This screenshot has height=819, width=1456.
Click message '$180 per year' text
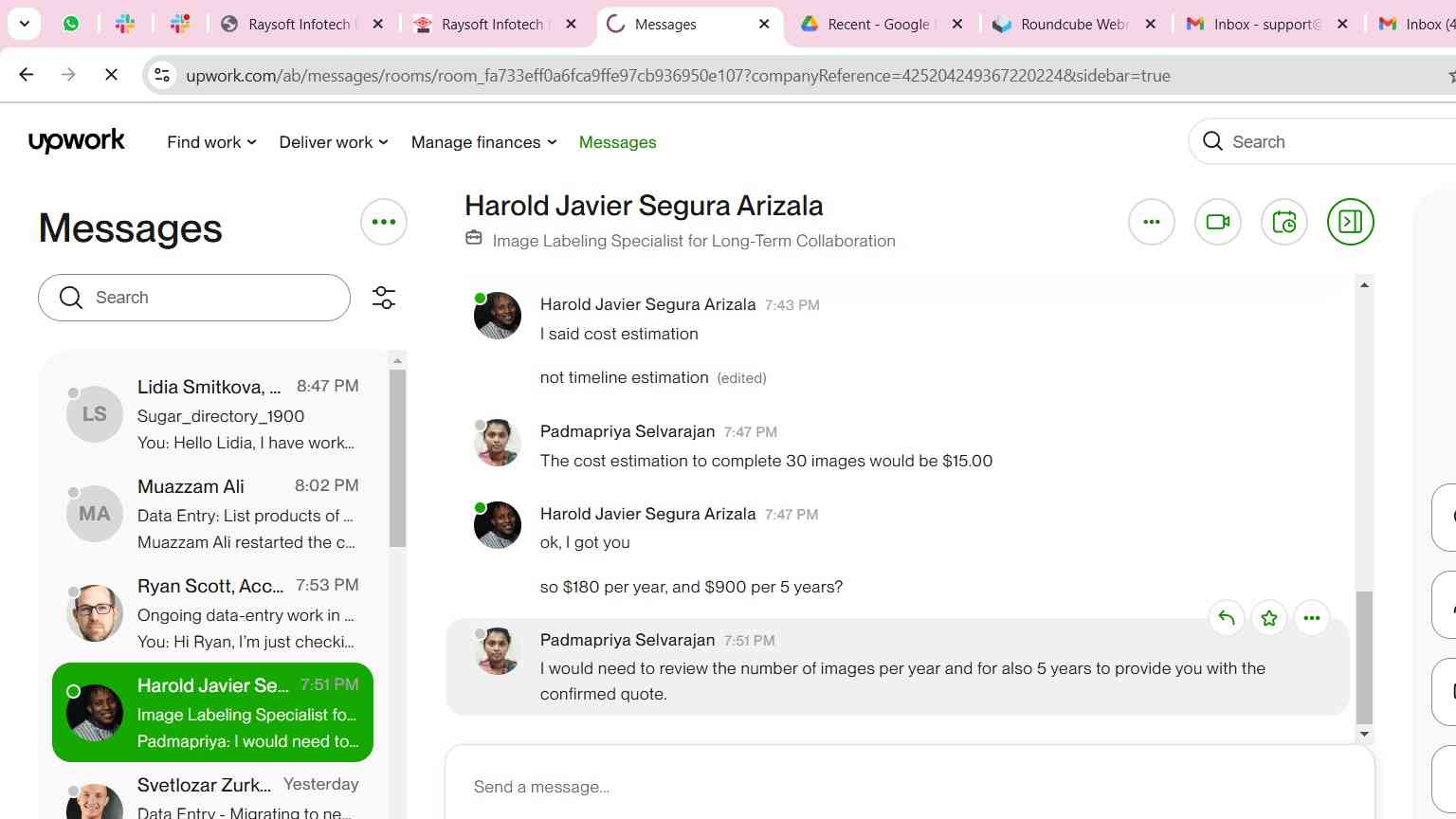coord(691,587)
